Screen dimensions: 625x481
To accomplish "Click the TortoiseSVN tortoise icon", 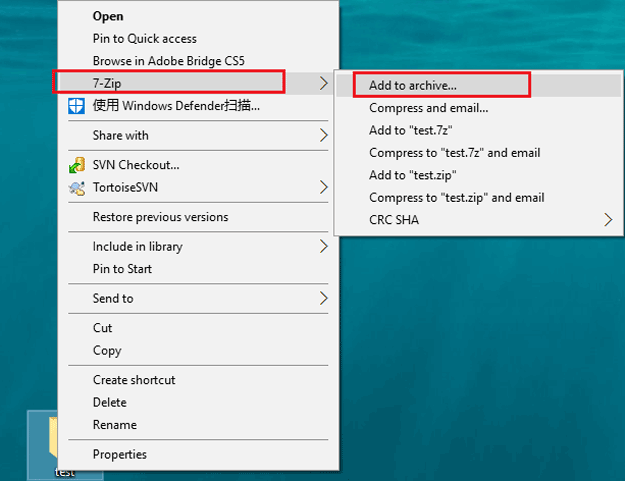I will (x=77, y=188).
